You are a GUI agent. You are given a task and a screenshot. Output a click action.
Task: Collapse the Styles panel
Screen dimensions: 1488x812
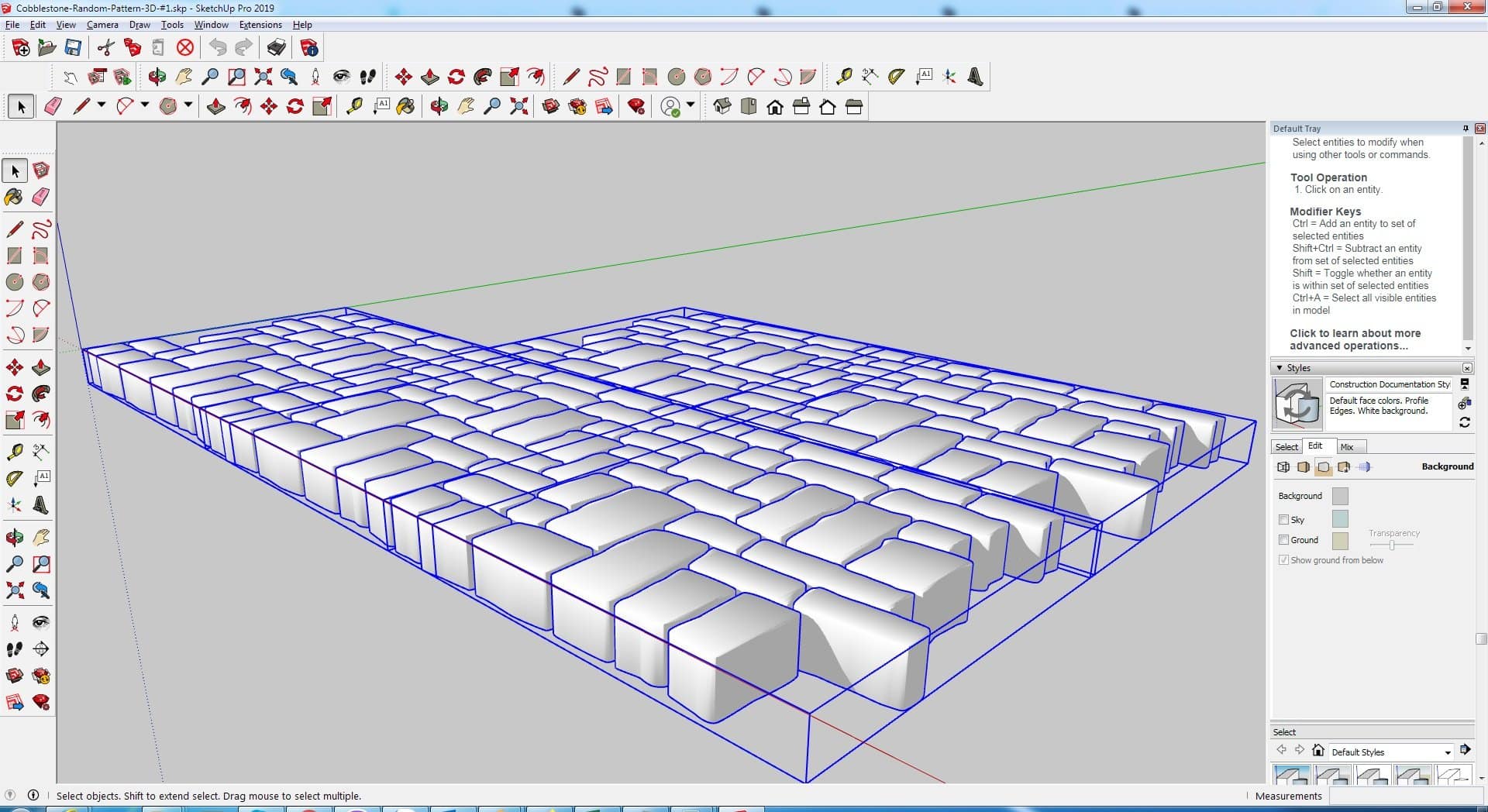1279,368
